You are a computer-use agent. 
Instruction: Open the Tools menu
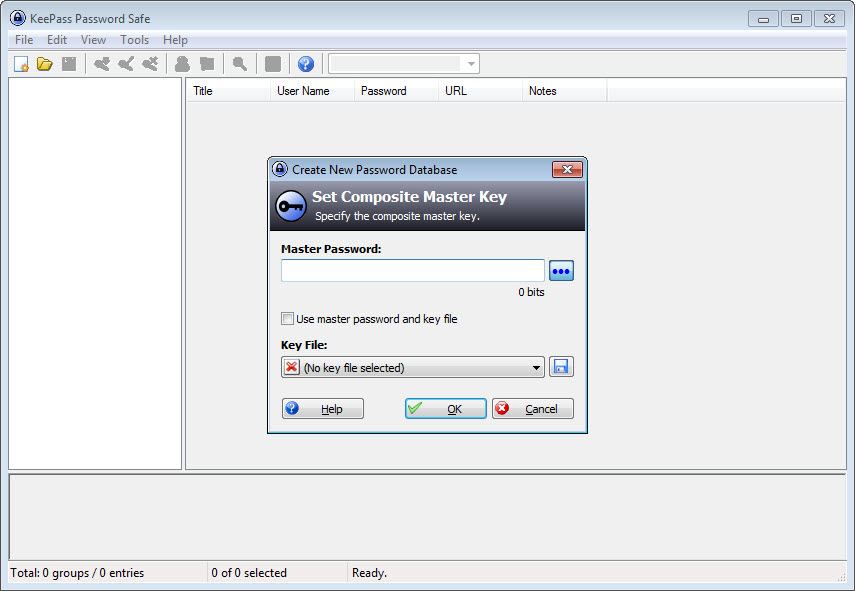[135, 40]
